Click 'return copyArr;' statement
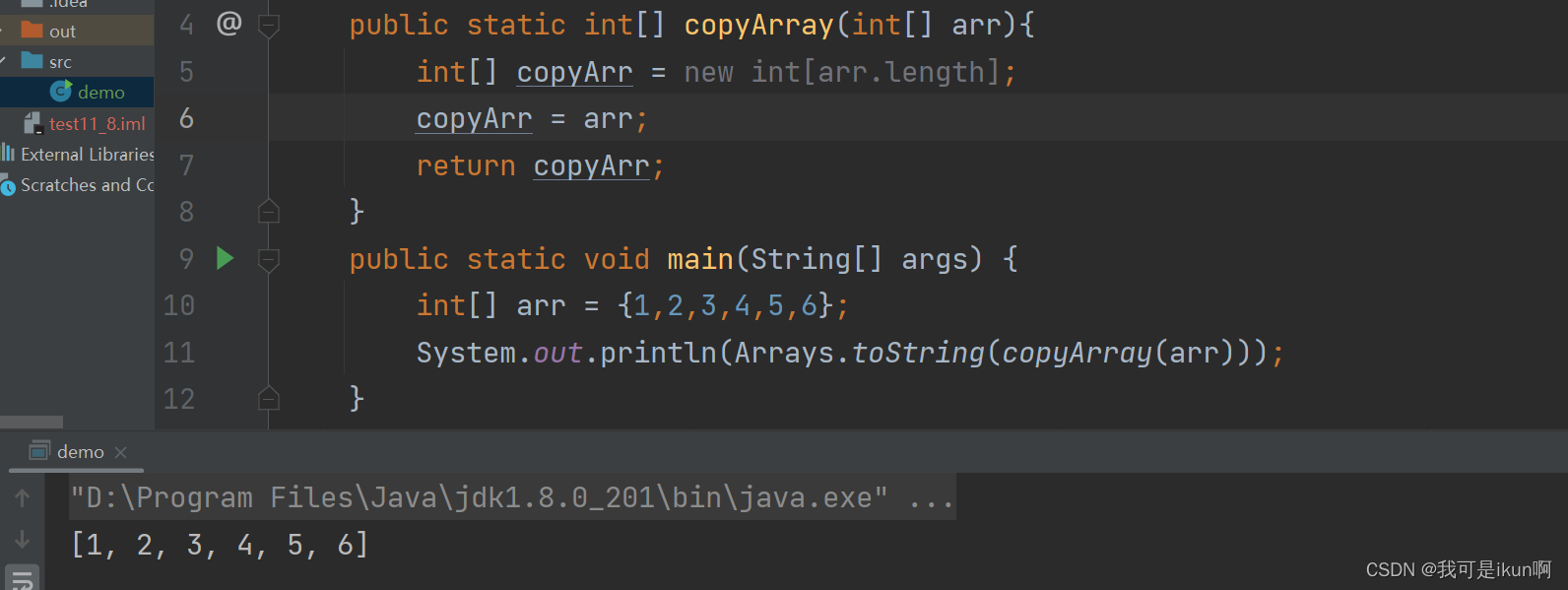The height and width of the screenshot is (590, 1568). (x=541, y=165)
